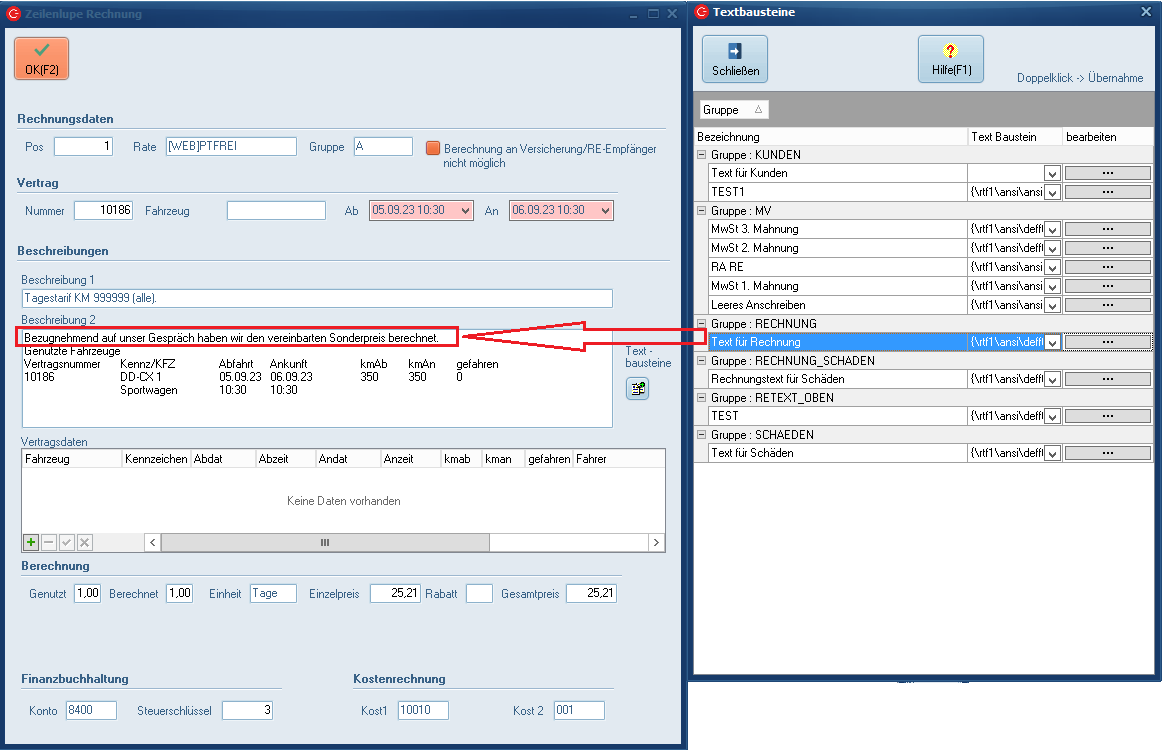Collapse the Gruppe : SCHAEDEN group

[x=702, y=435]
